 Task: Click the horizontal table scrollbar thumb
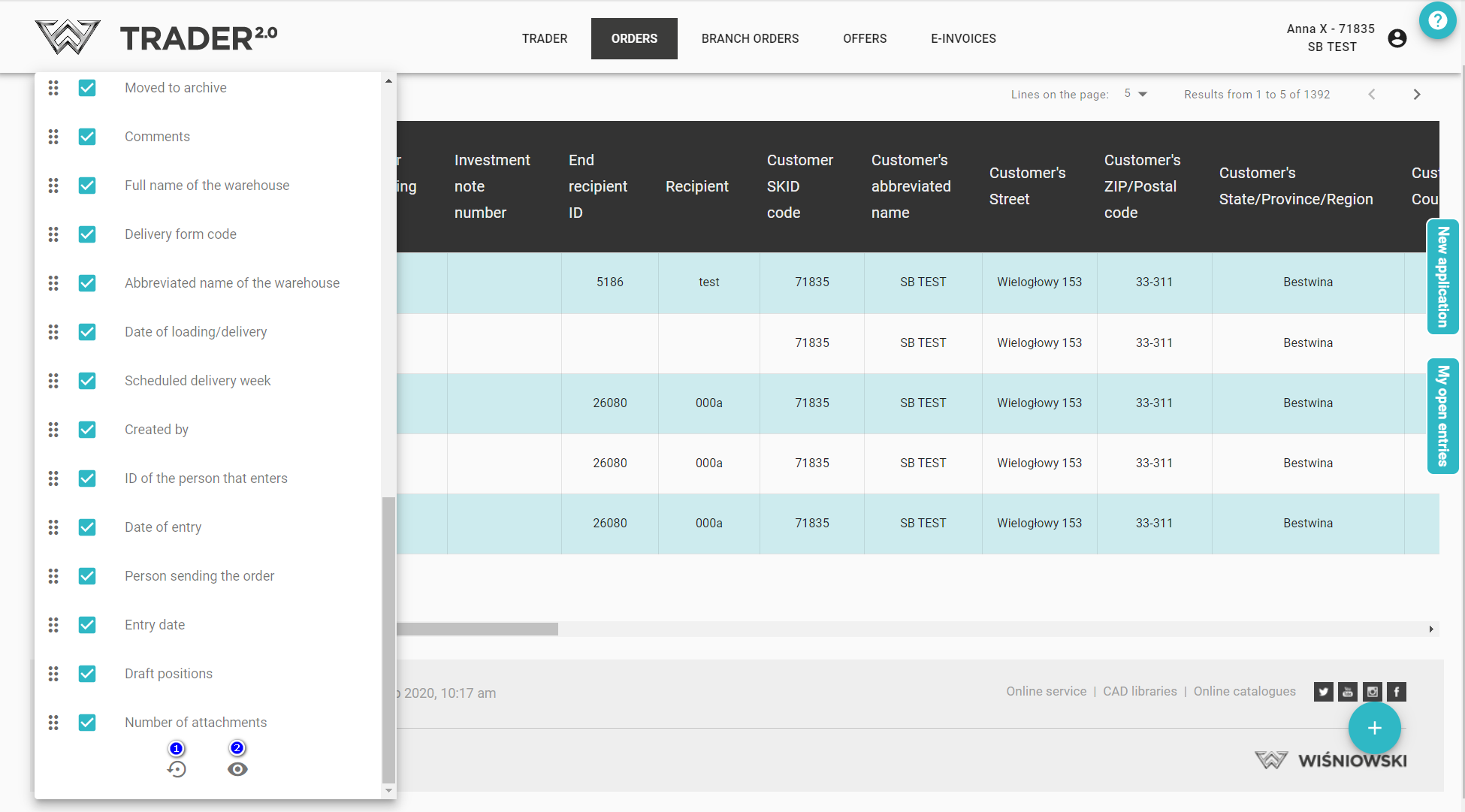476,629
